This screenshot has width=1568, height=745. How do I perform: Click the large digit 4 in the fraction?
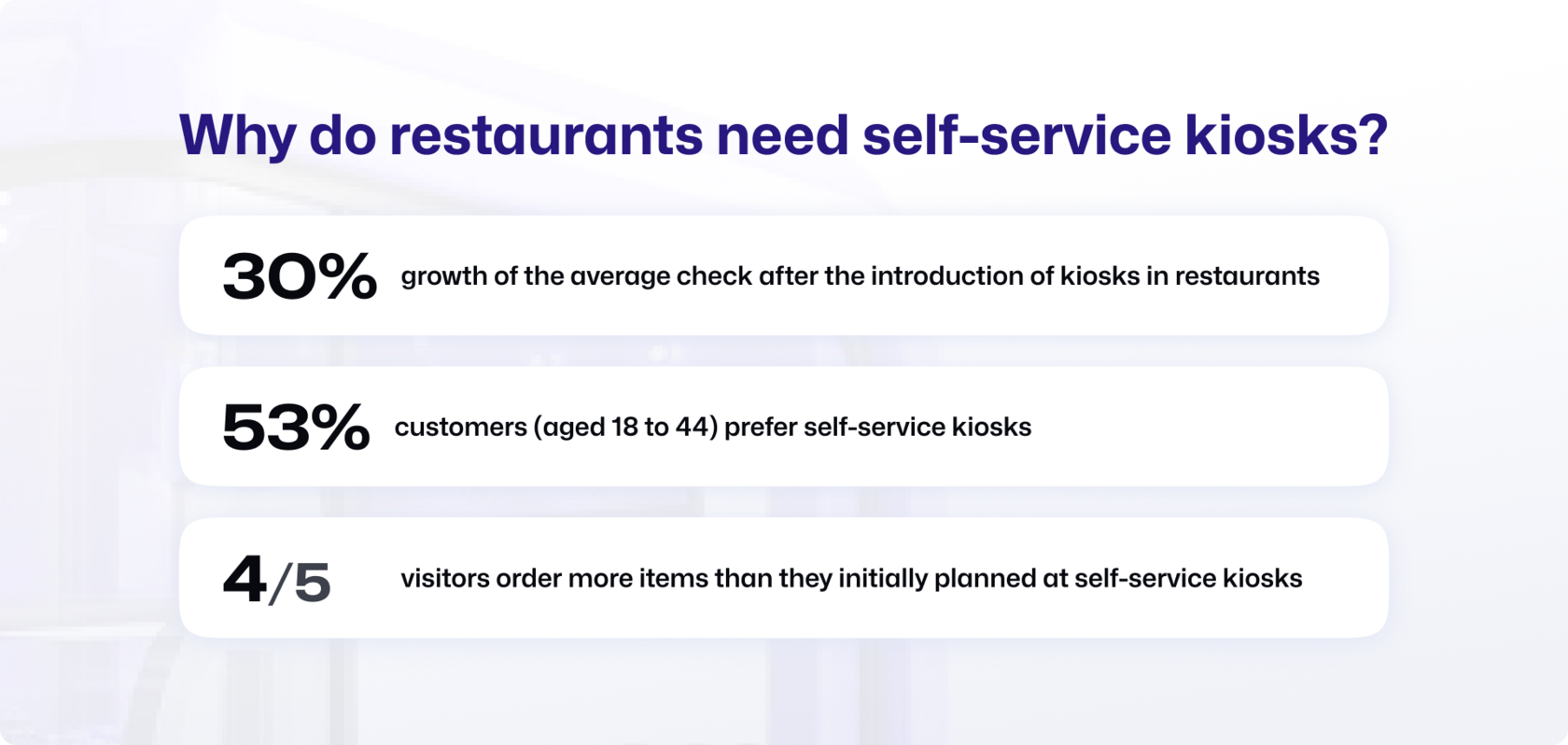pos(245,579)
